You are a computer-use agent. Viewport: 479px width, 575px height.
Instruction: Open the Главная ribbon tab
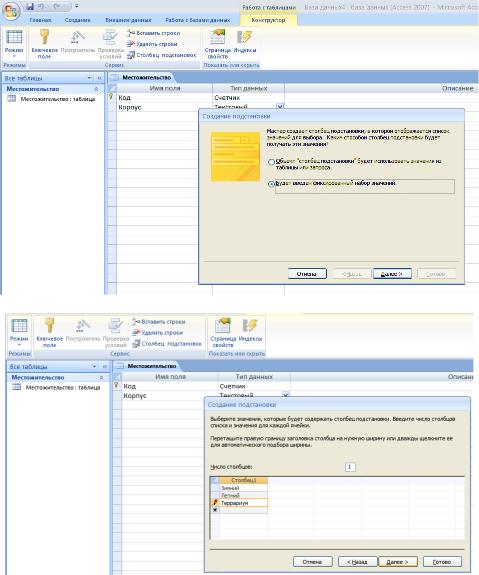pos(40,20)
